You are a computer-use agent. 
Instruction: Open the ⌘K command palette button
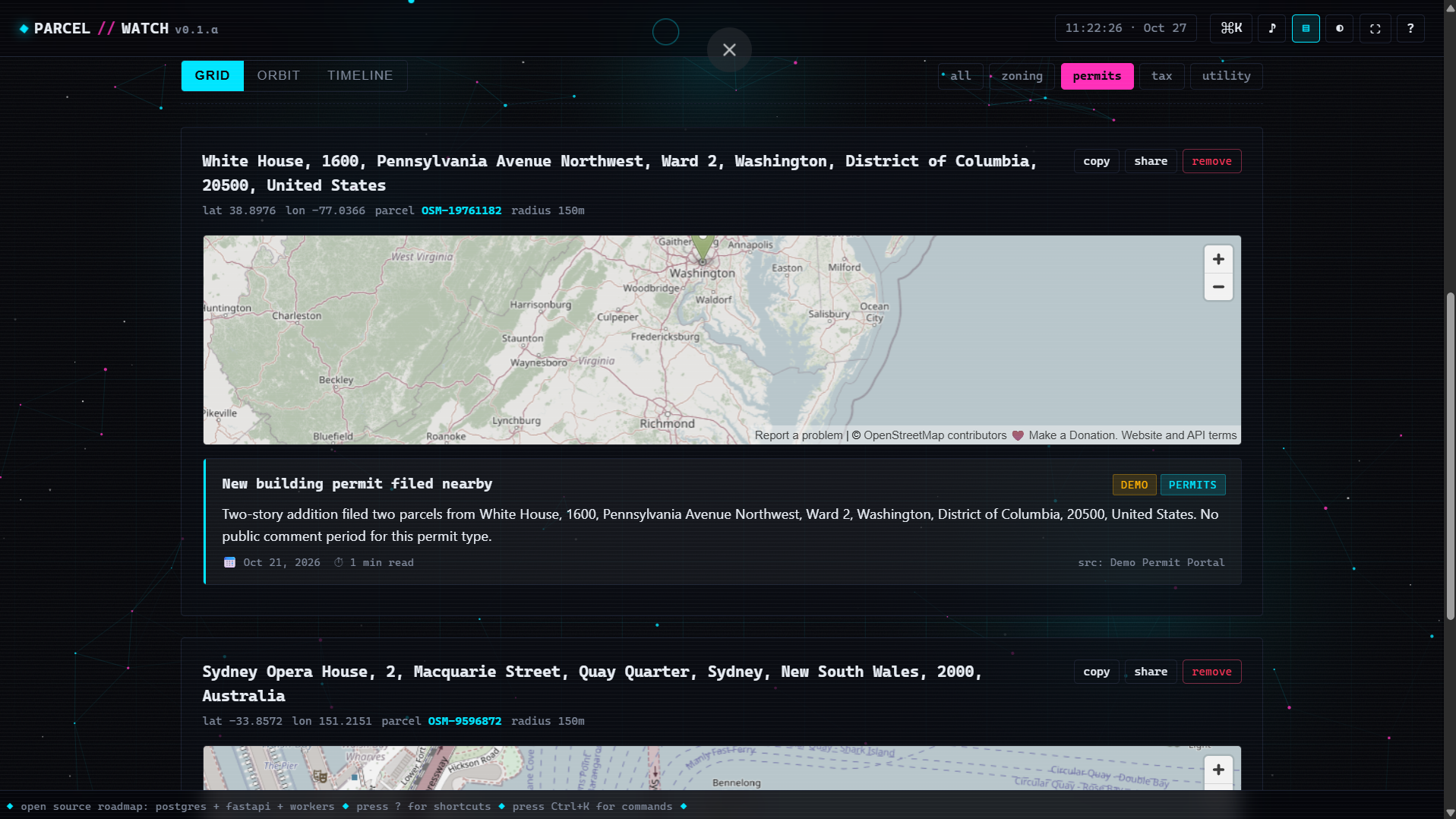point(1231,28)
